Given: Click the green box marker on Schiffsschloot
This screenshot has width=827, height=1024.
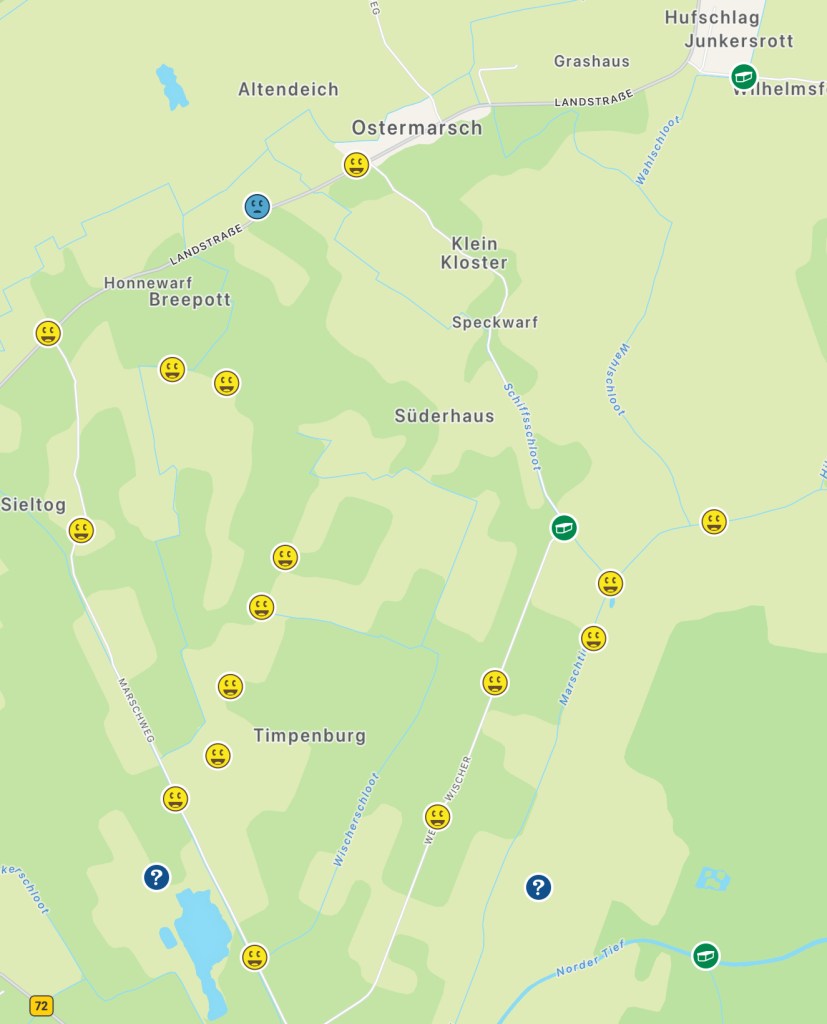Looking at the screenshot, I should point(564,527).
